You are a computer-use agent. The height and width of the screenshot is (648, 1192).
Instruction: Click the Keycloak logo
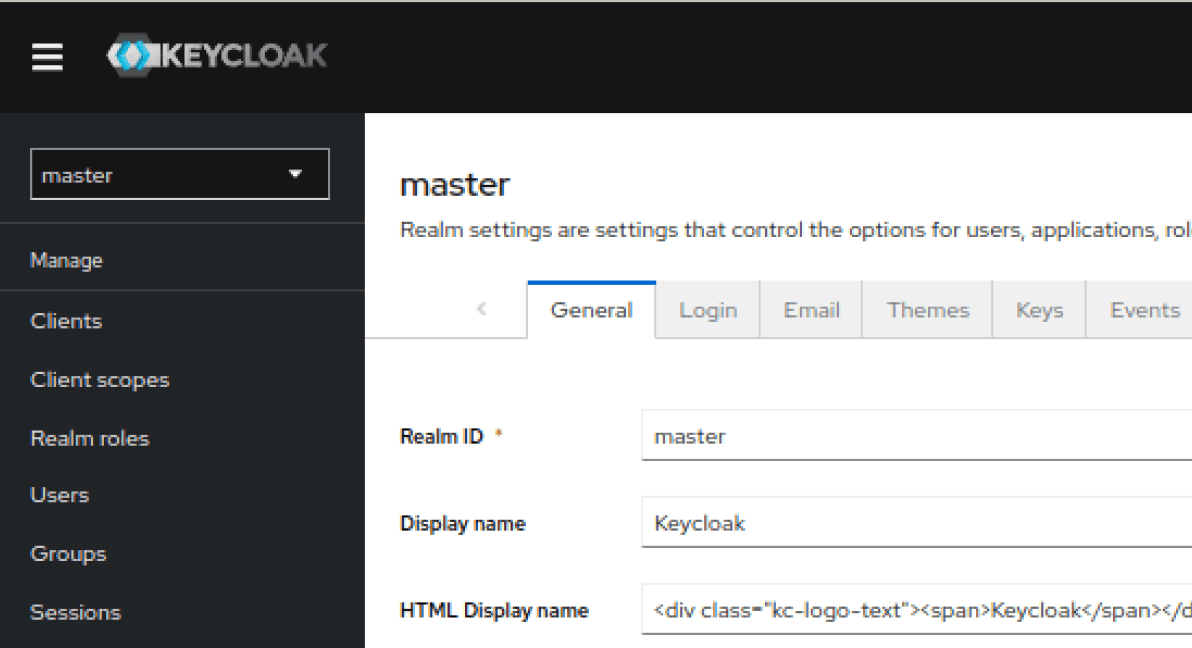(217, 56)
